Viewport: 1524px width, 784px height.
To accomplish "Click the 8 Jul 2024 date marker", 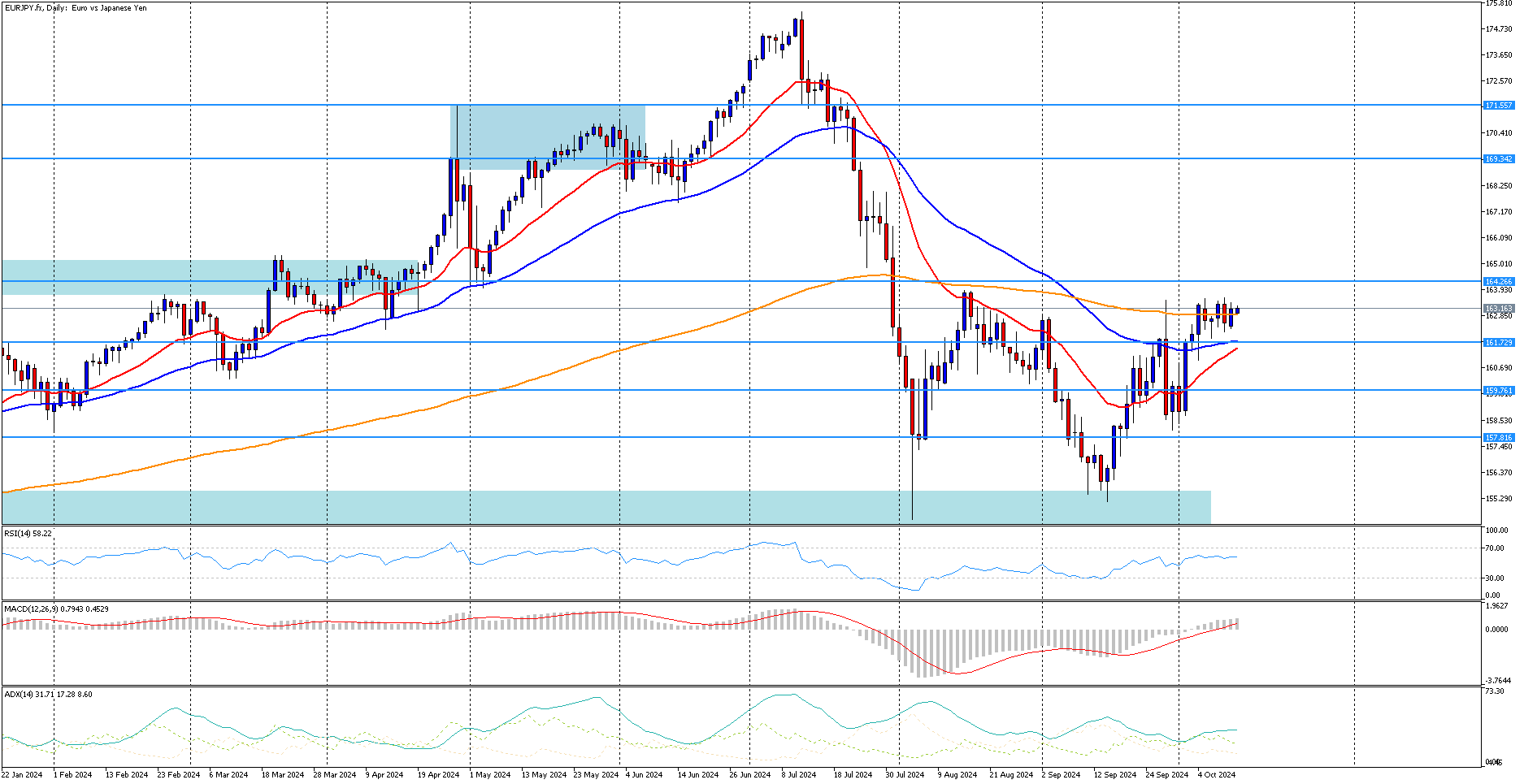I will tap(798, 775).
